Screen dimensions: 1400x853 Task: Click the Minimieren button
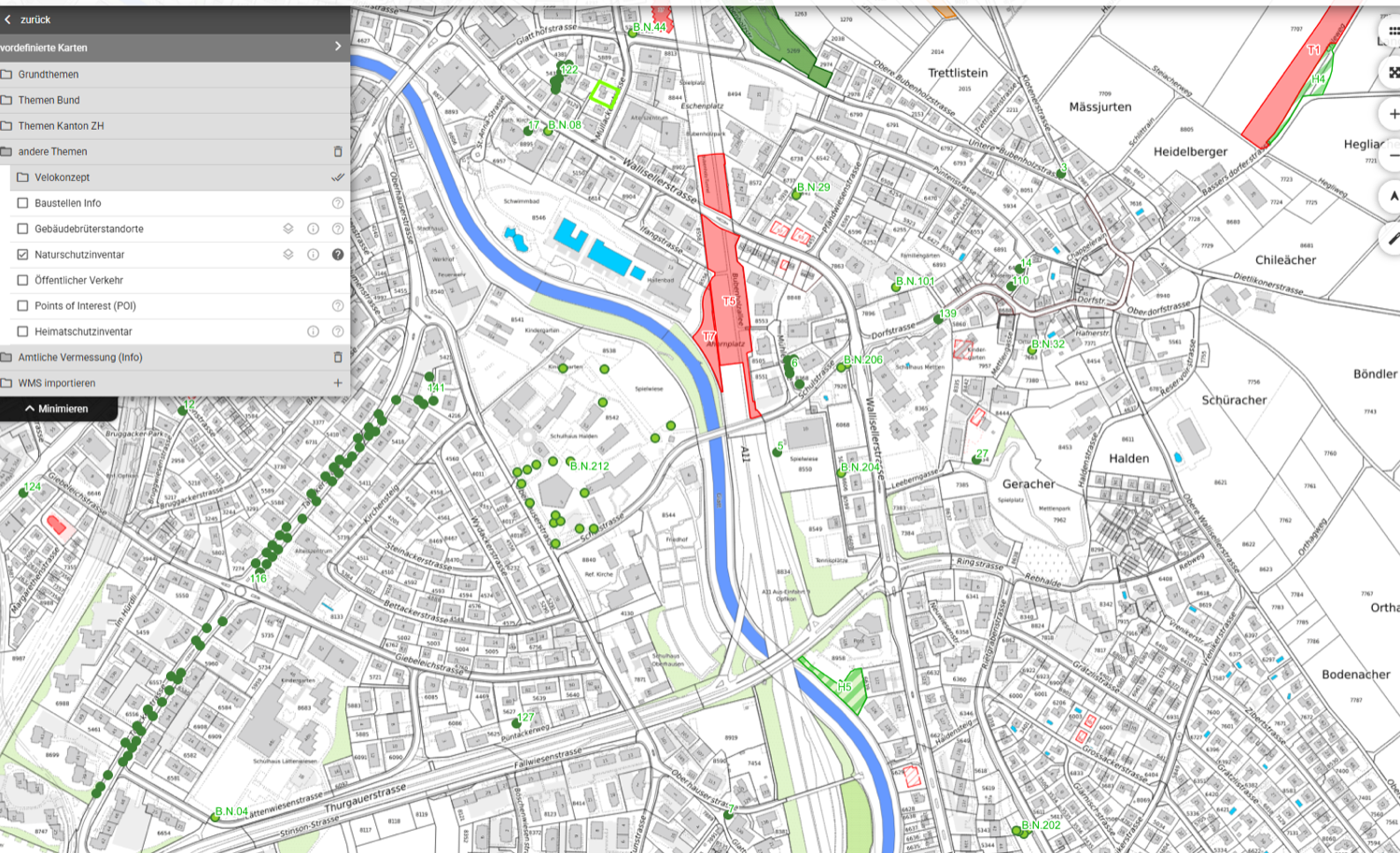coord(57,409)
